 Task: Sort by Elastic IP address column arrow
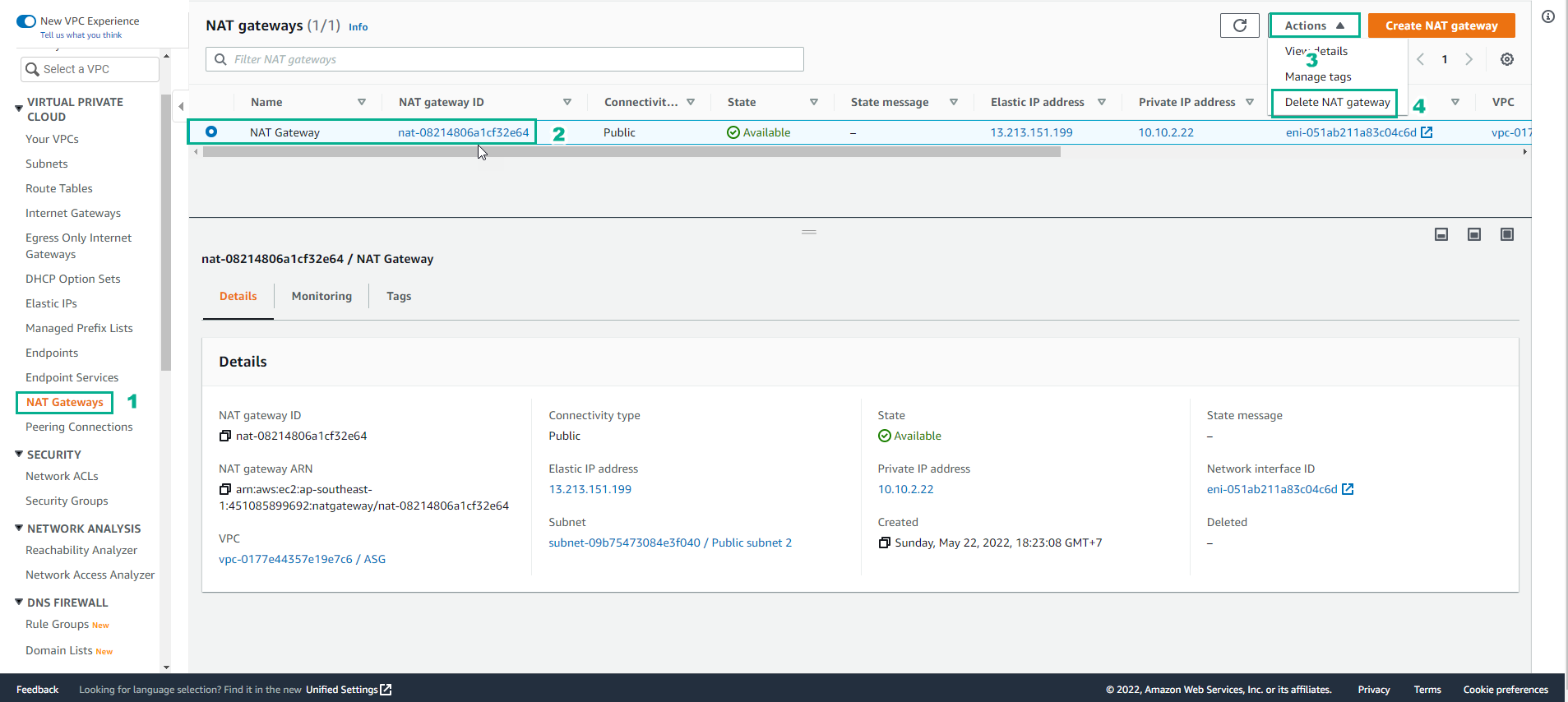[1101, 102]
